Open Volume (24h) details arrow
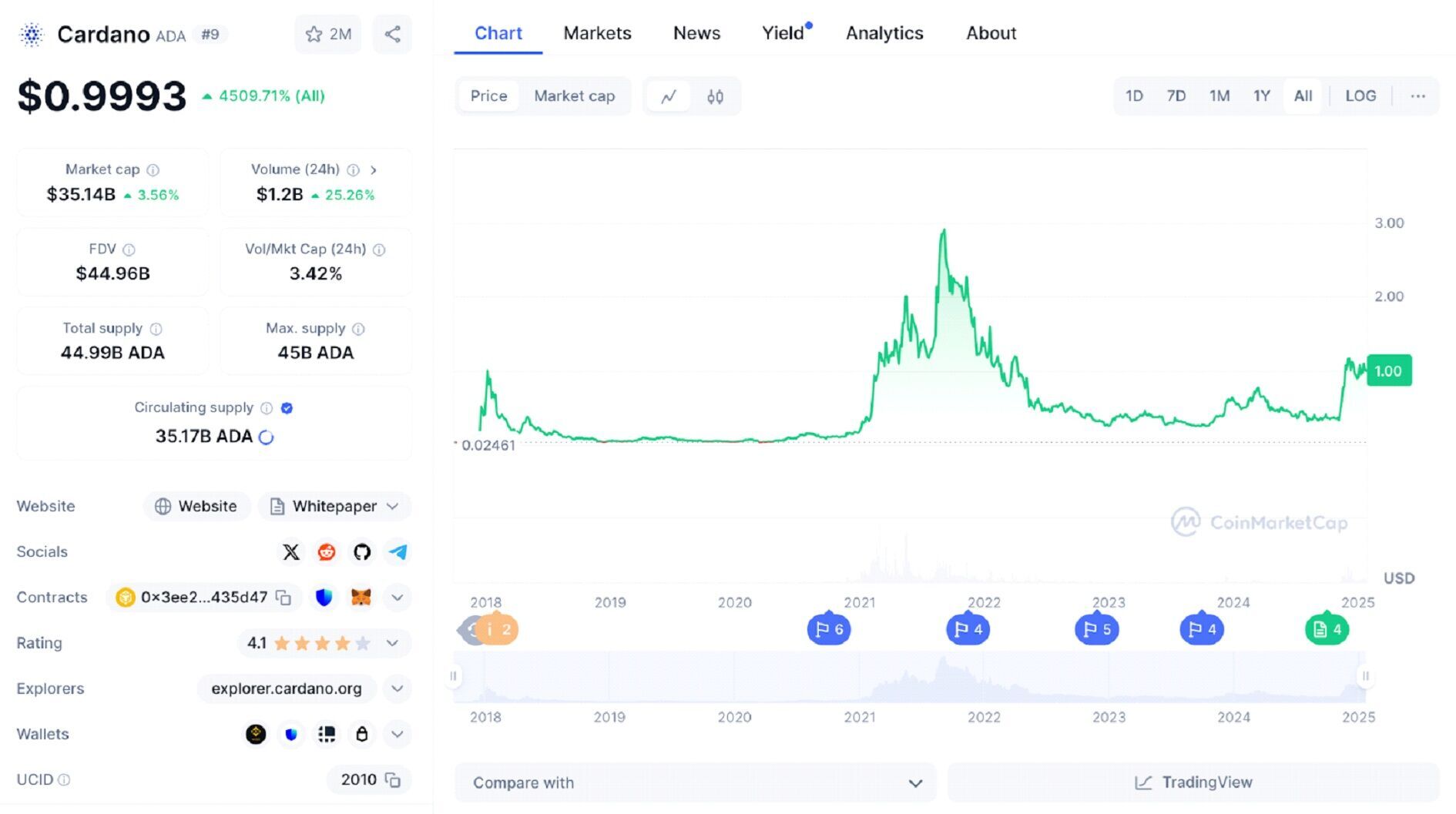The image size is (1456, 814). 374,169
